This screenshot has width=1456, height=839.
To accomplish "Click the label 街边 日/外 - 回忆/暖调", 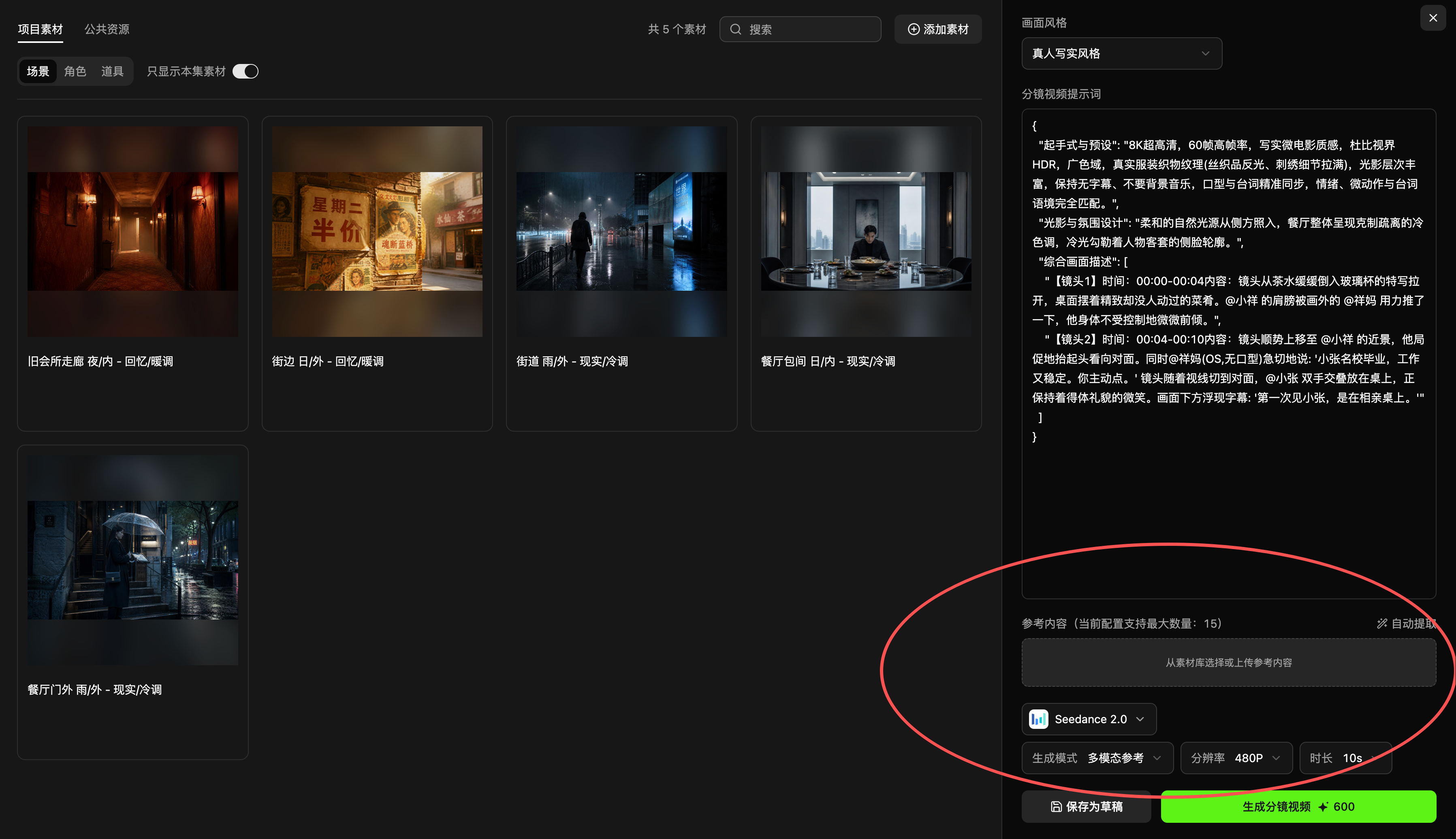I will [327, 361].
